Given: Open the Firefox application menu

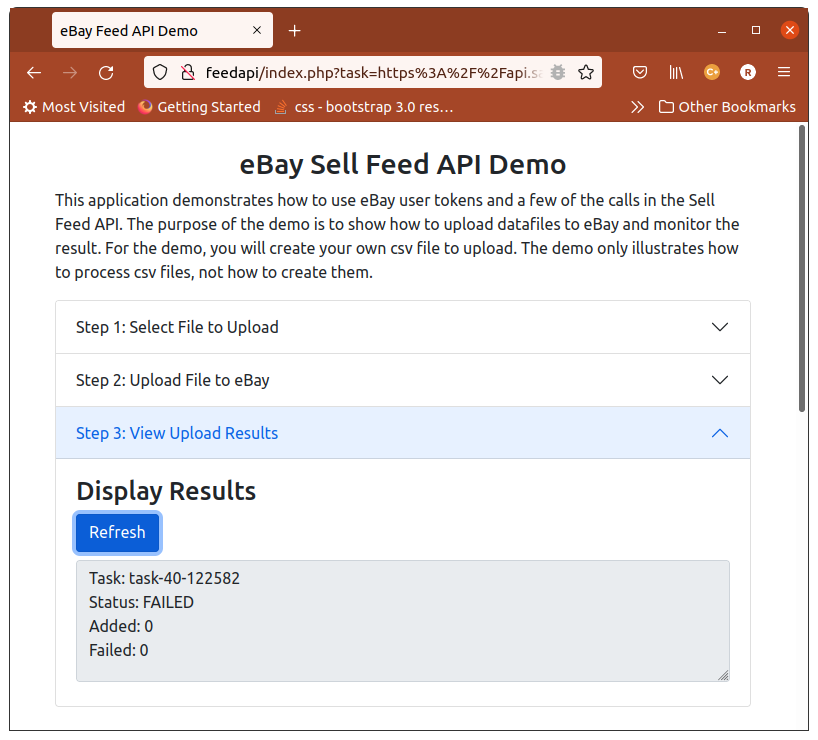Looking at the screenshot, I should (x=784, y=72).
